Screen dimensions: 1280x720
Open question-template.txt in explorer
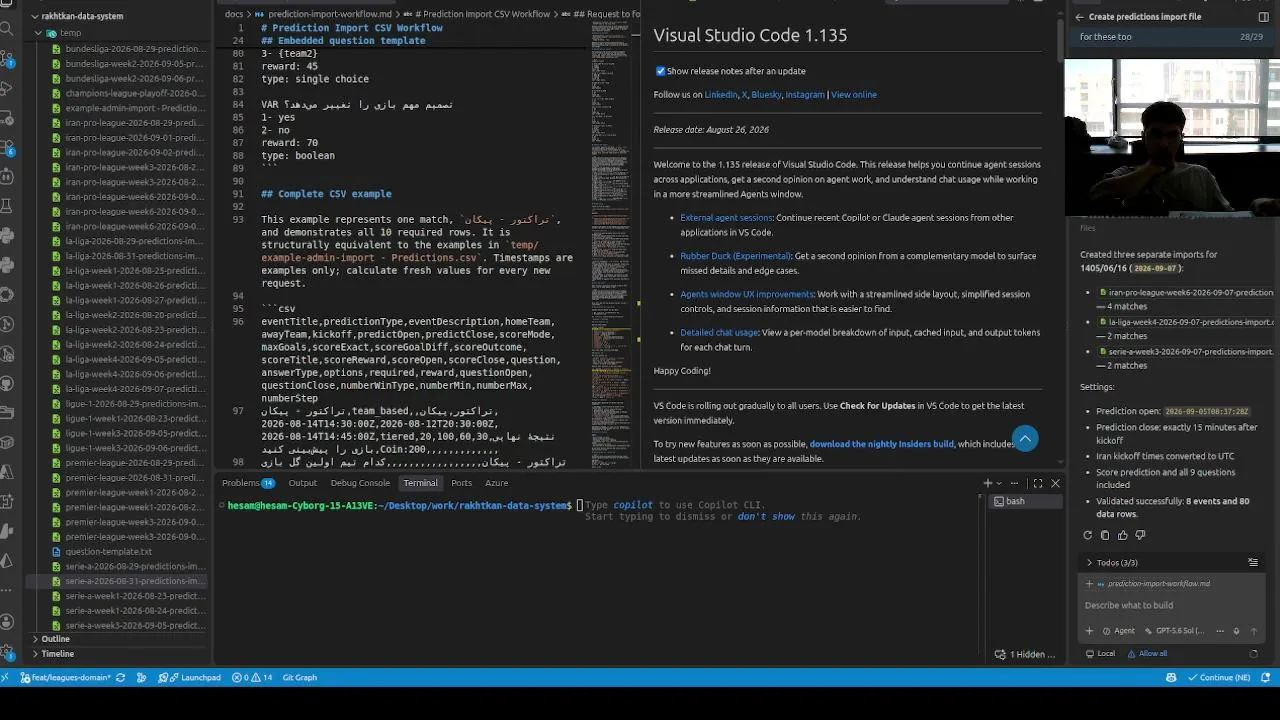coord(109,552)
